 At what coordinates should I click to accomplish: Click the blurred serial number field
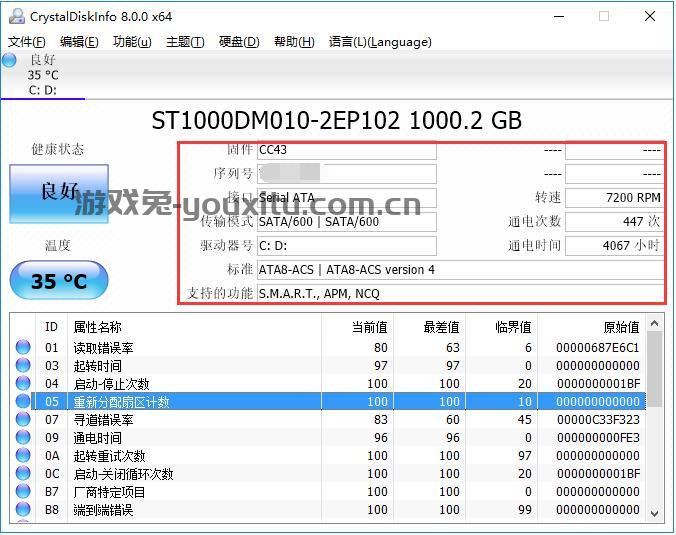click(347, 174)
